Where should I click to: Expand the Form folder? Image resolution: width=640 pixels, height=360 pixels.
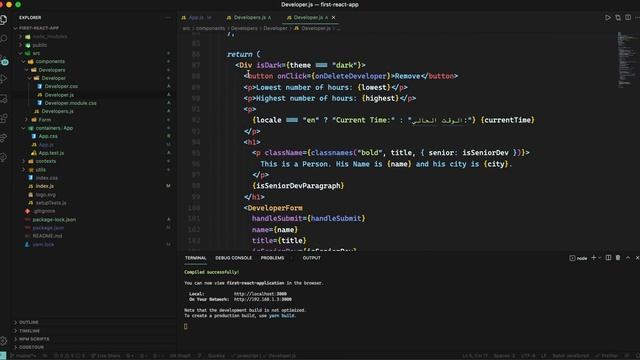(x=44, y=120)
